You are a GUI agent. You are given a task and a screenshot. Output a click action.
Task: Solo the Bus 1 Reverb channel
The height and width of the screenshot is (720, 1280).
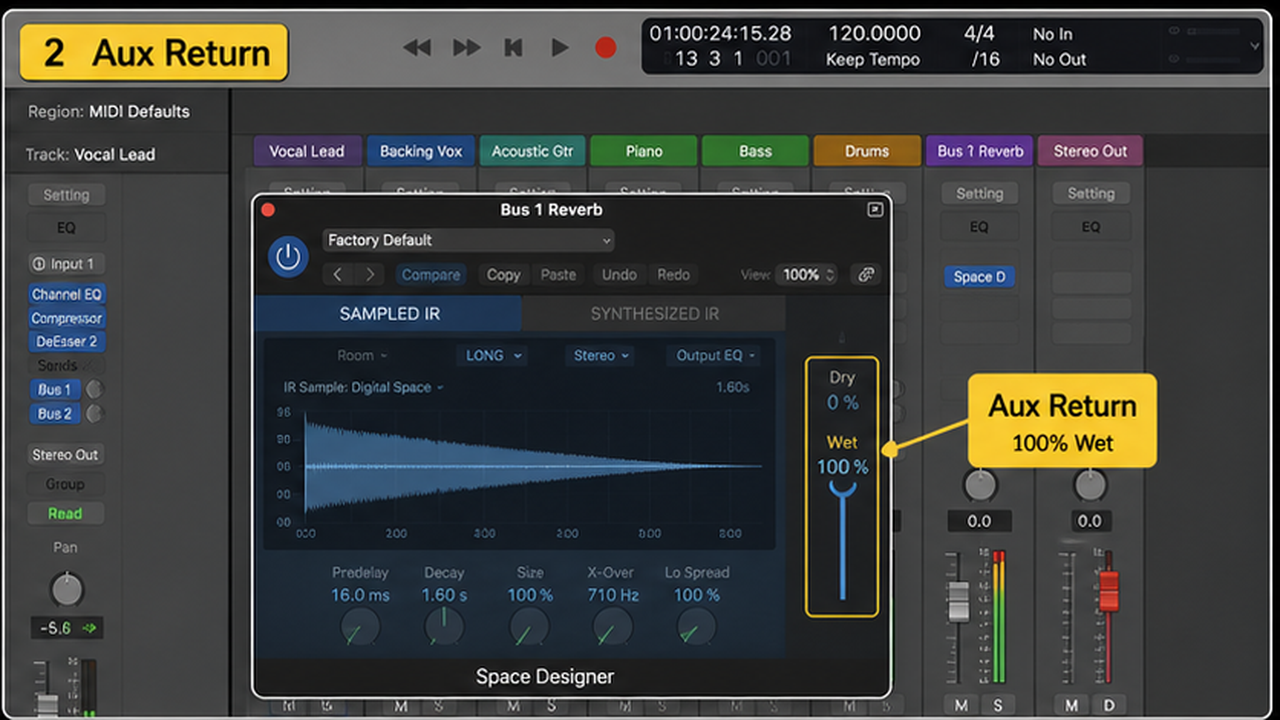tap(997, 705)
